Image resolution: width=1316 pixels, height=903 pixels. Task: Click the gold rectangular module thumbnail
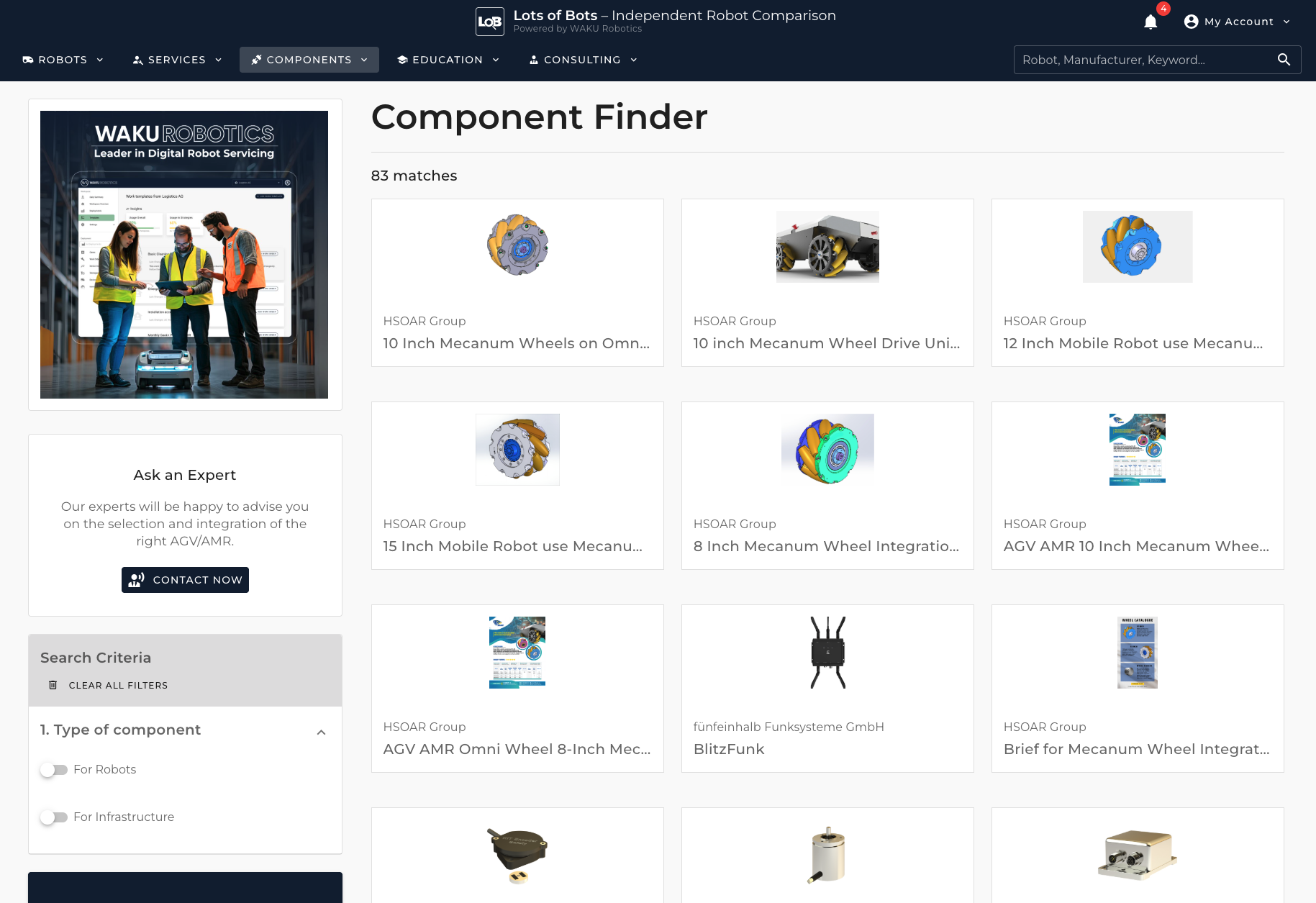[x=1138, y=856]
